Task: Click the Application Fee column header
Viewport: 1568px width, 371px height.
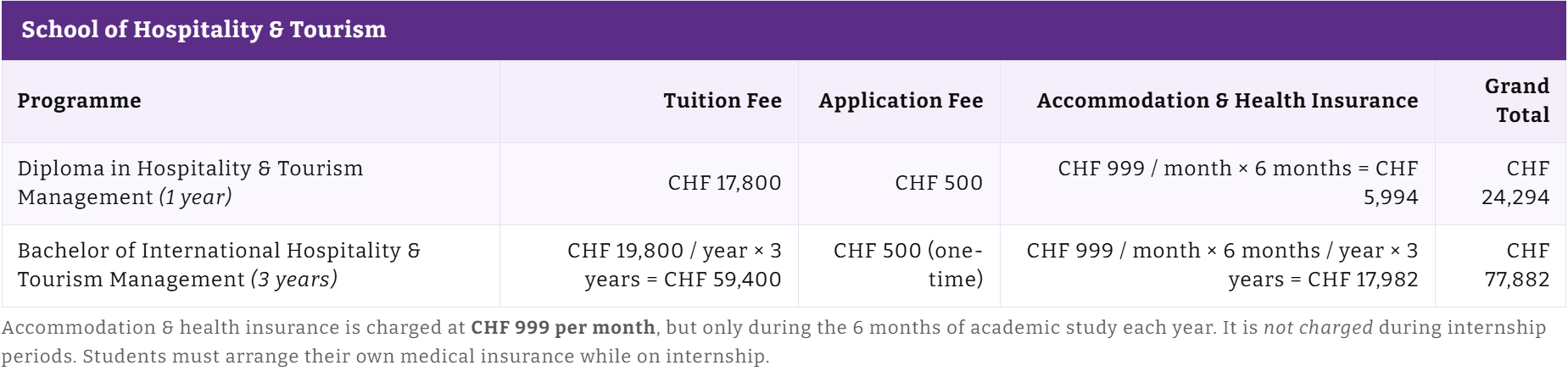Action: [x=901, y=101]
